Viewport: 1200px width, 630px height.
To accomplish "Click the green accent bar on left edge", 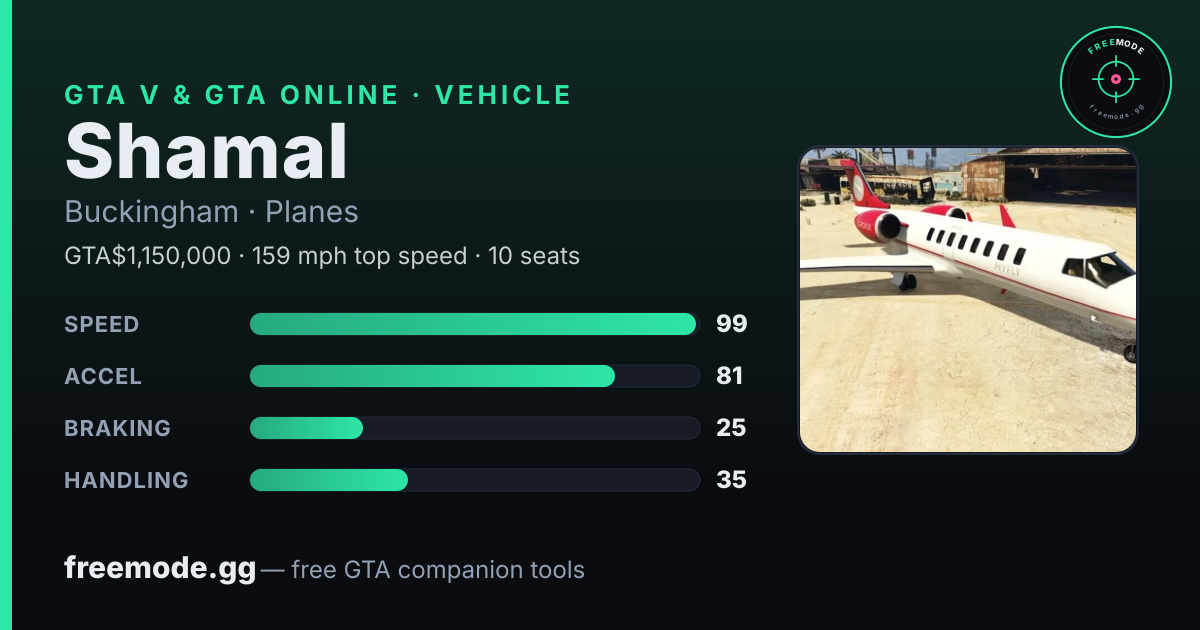I will tap(6, 315).
